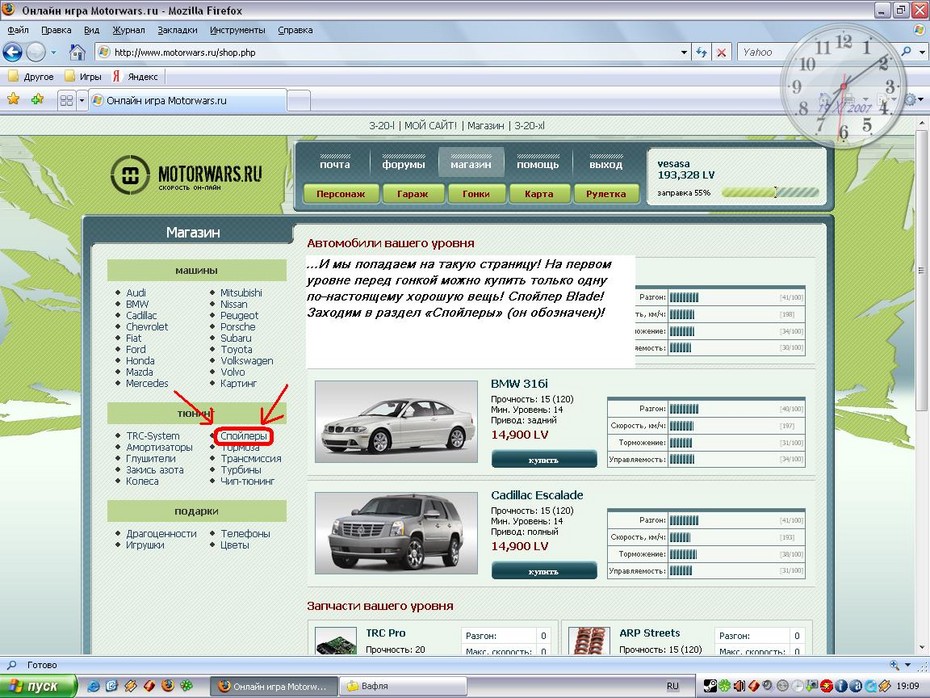Click the Cadillac Escalade car thumbnail
This screenshot has width=930, height=698.
click(396, 533)
